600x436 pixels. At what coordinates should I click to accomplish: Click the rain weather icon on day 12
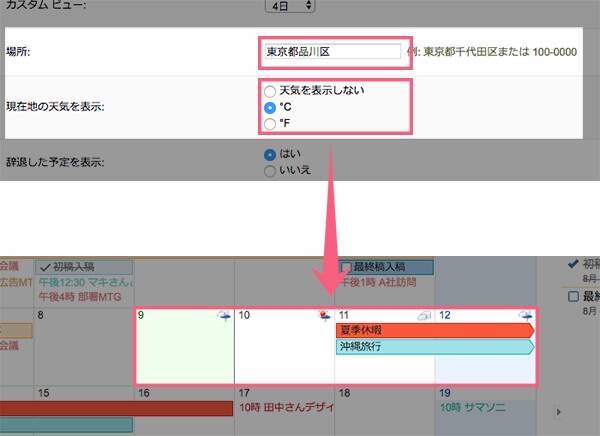tap(525, 316)
